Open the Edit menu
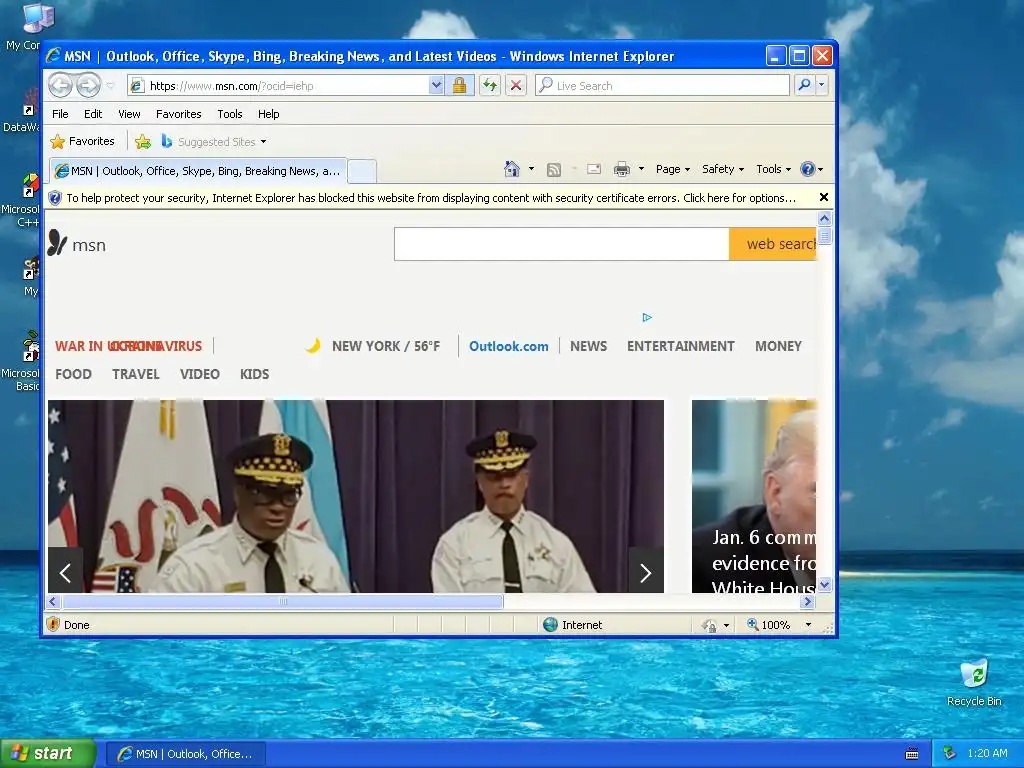The width and height of the screenshot is (1024, 768). point(93,114)
